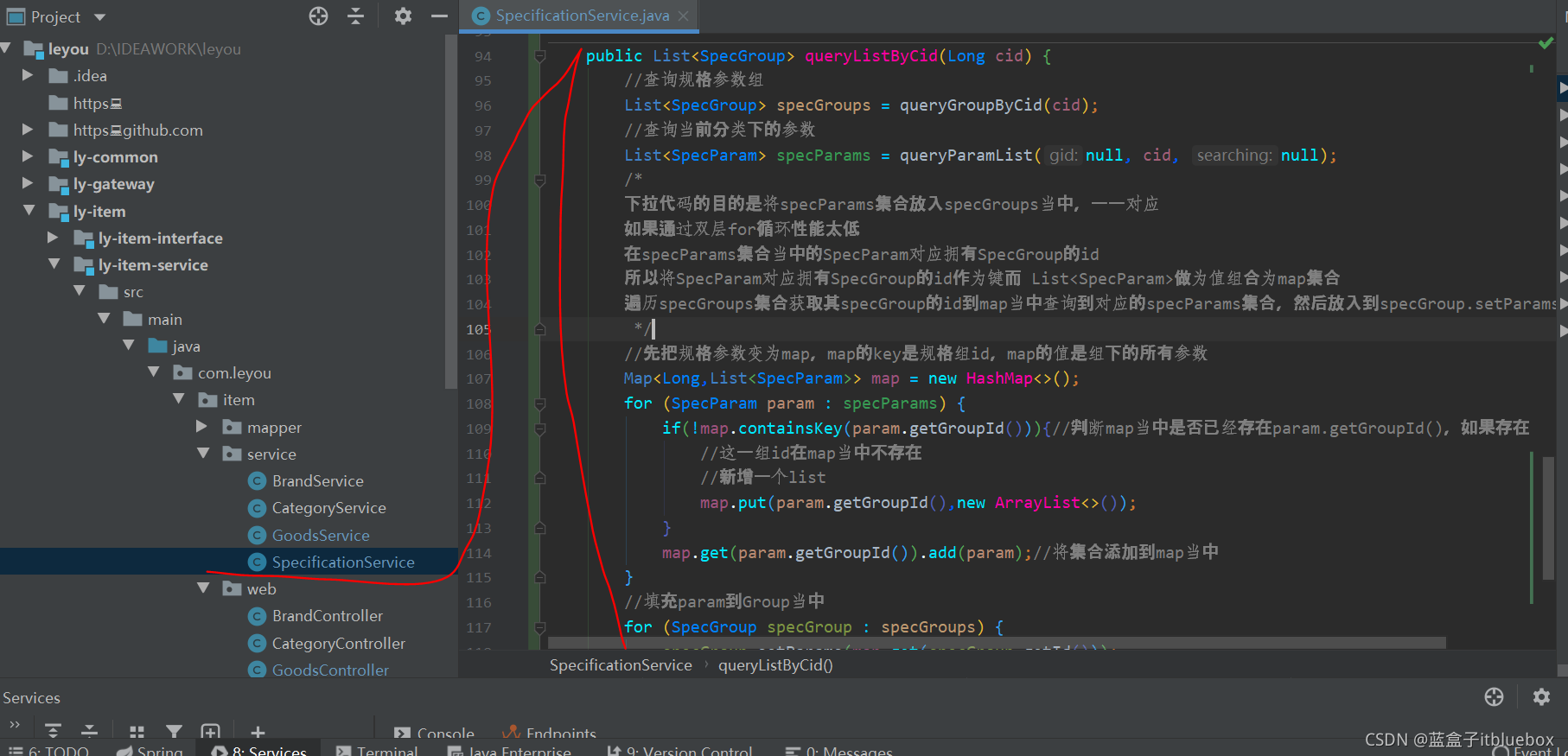Expand the ly-common module arrow
The width and height of the screenshot is (1568, 756).
click(28, 156)
